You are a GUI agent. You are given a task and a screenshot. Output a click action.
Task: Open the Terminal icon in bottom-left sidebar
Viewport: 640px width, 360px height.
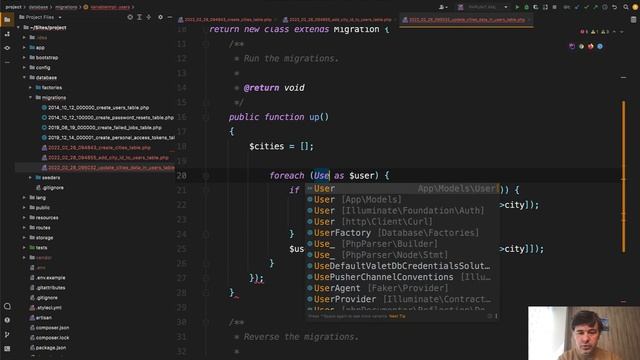point(7,349)
